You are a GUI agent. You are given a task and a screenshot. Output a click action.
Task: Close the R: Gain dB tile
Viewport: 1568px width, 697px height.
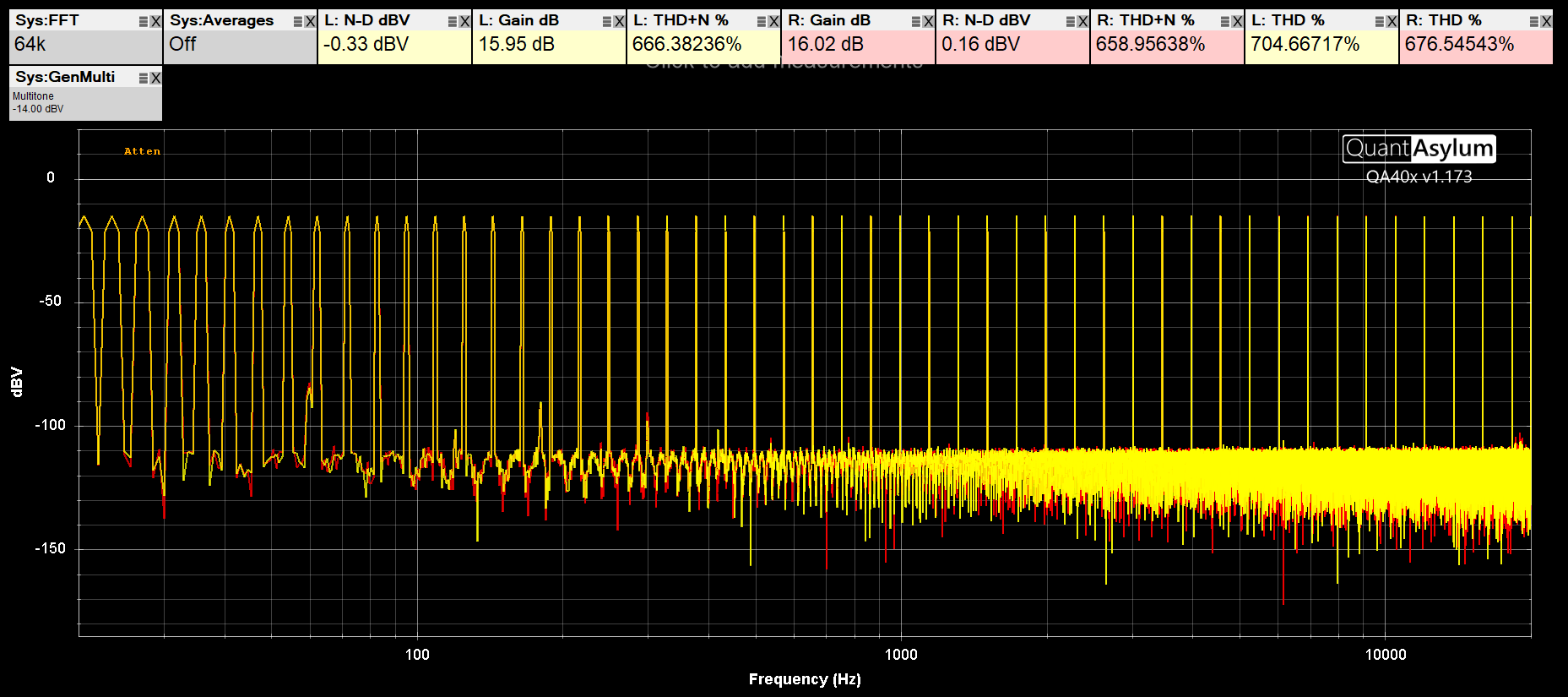929,22
